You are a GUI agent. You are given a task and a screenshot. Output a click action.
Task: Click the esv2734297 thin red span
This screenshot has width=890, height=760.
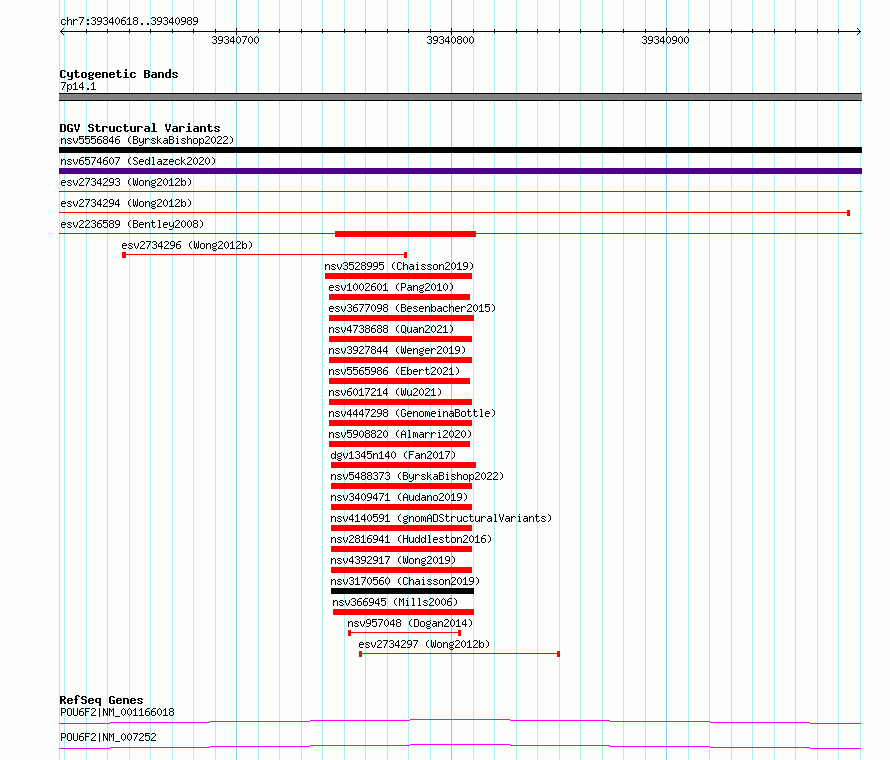(x=460, y=654)
